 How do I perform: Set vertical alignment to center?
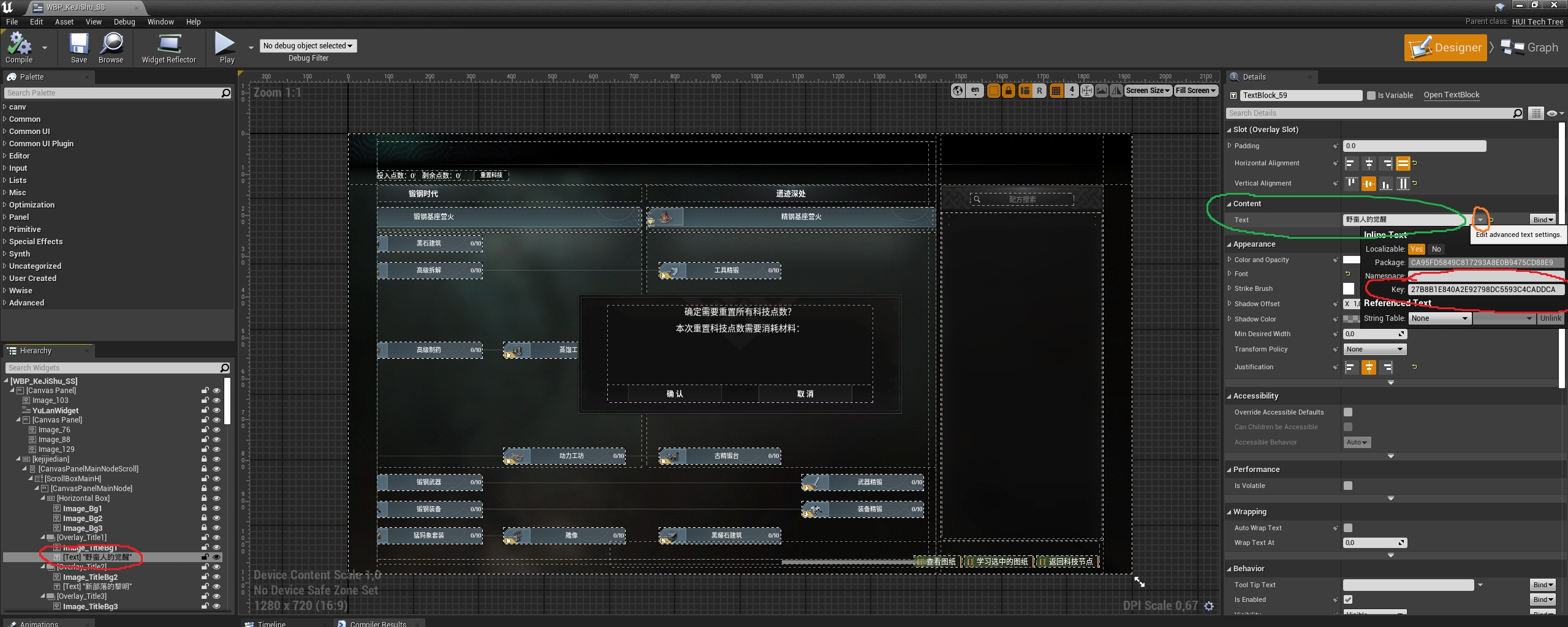click(1368, 183)
